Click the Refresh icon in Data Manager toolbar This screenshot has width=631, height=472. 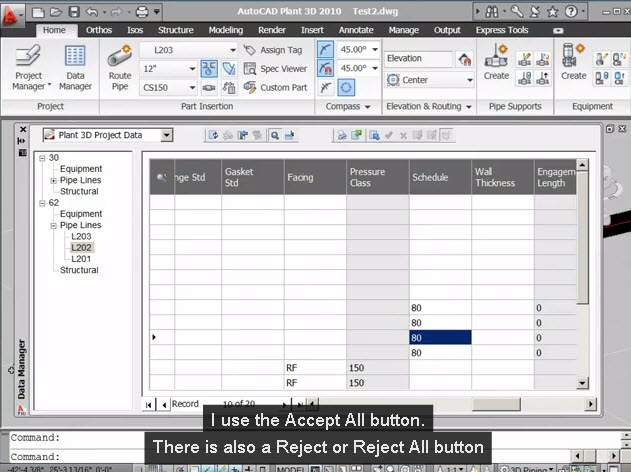click(213, 135)
